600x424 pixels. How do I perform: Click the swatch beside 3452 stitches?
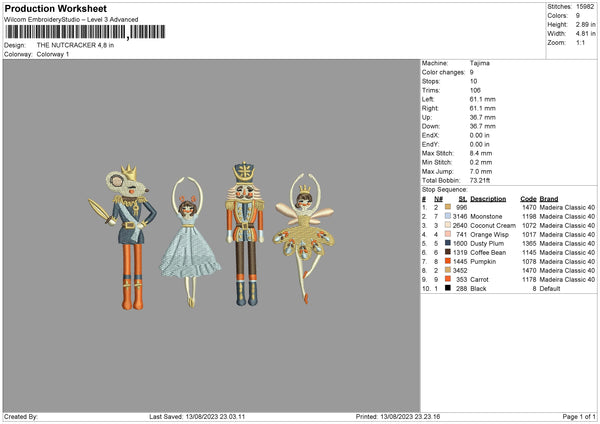(448, 270)
